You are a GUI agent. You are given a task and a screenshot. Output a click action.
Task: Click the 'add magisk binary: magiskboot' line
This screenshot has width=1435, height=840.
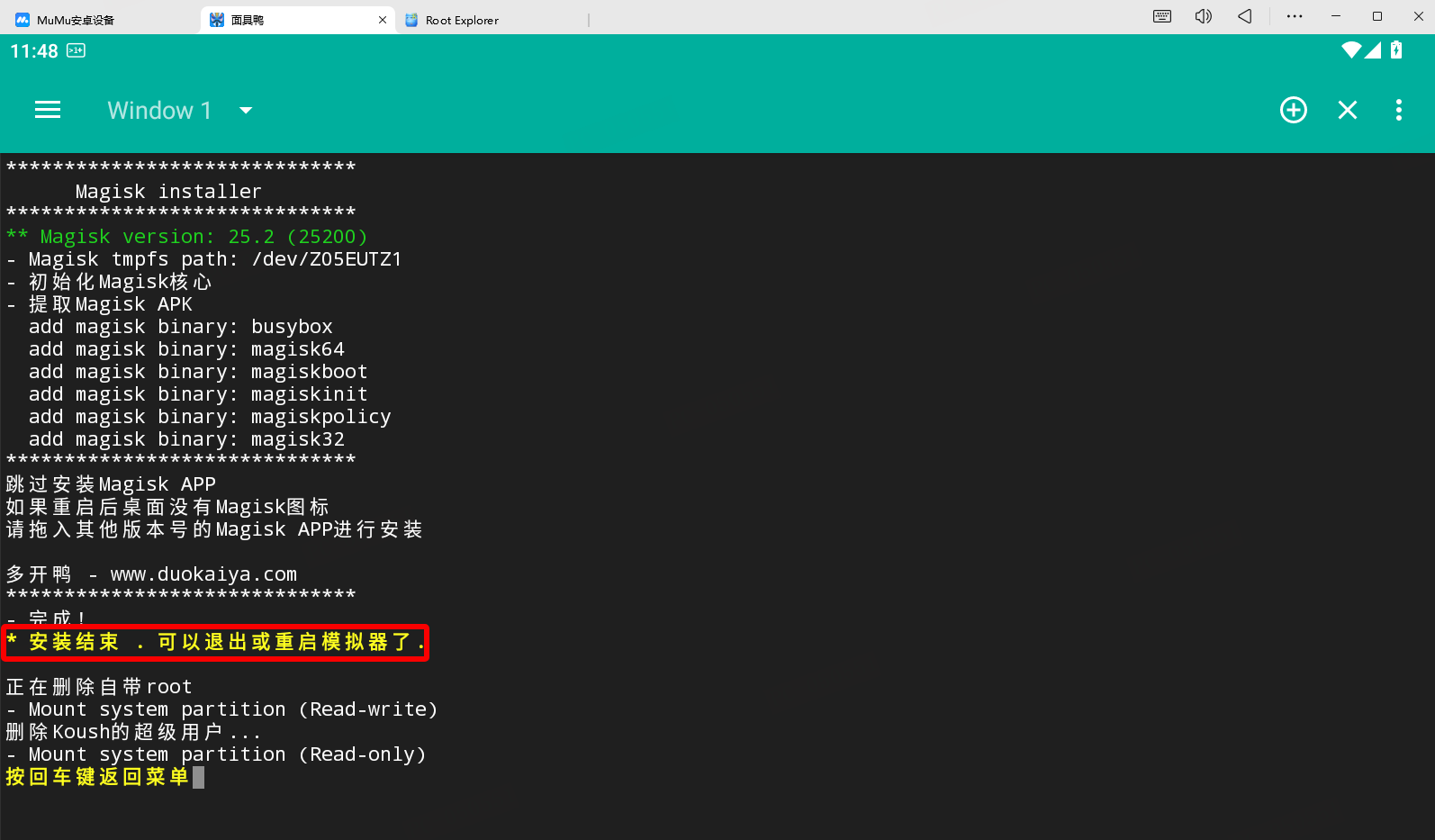[198, 372]
